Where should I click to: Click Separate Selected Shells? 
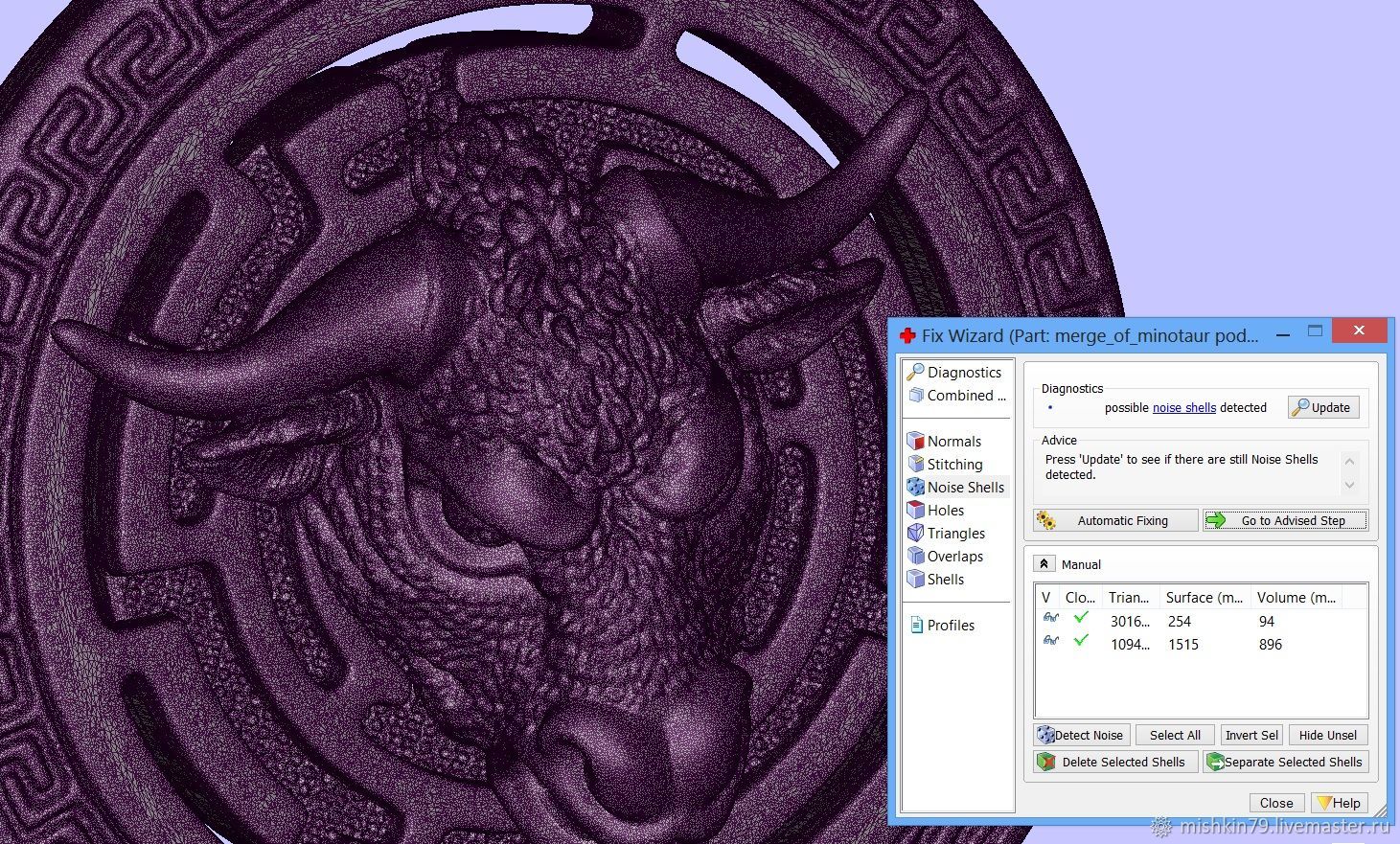pos(1285,762)
